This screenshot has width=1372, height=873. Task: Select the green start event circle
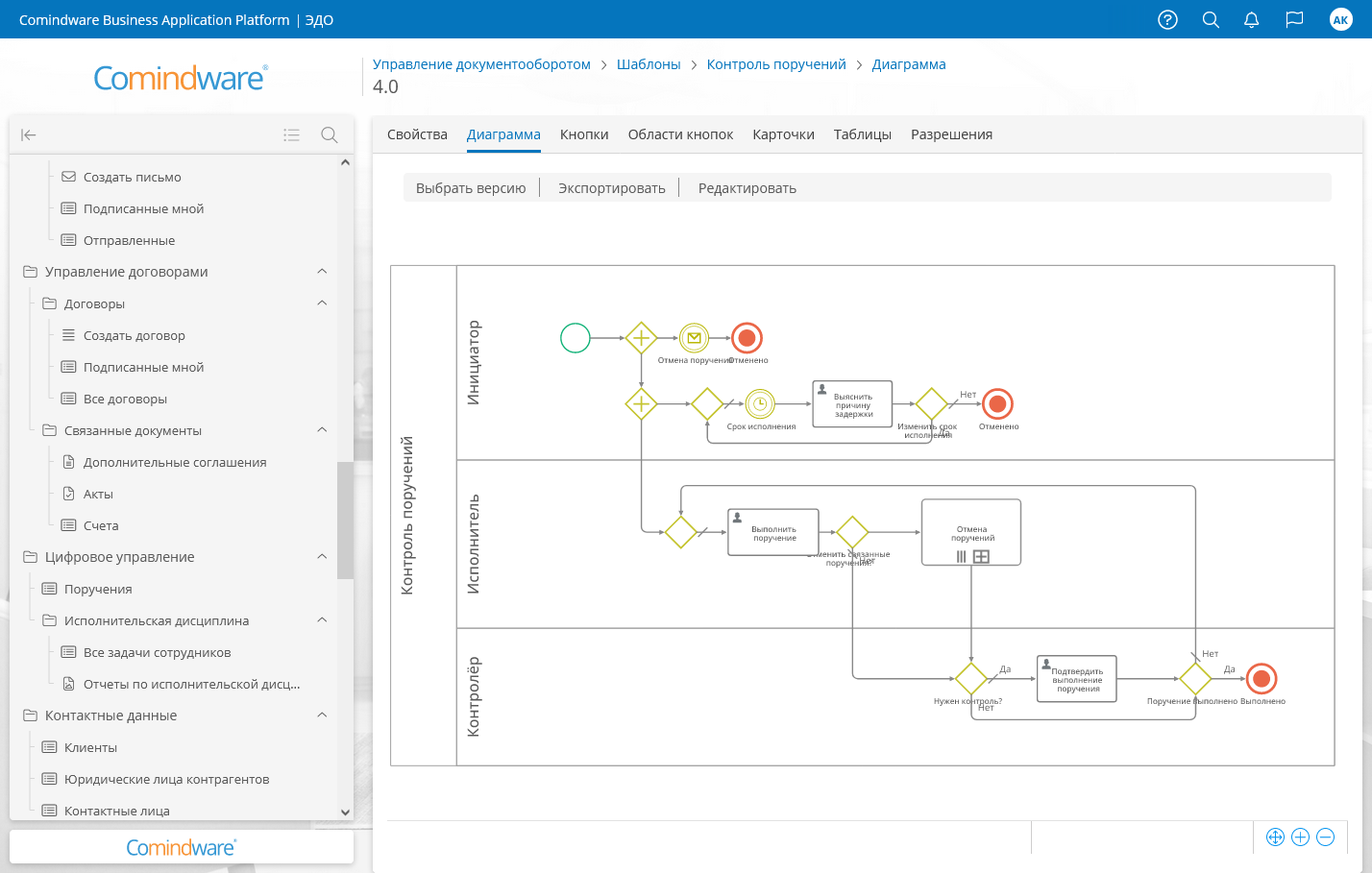[x=576, y=338]
